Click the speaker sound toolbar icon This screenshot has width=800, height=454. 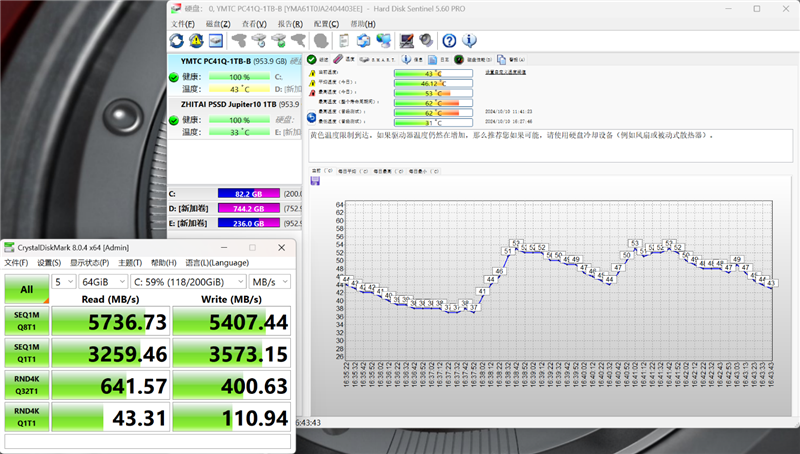pyautogui.click(x=426, y=41)
